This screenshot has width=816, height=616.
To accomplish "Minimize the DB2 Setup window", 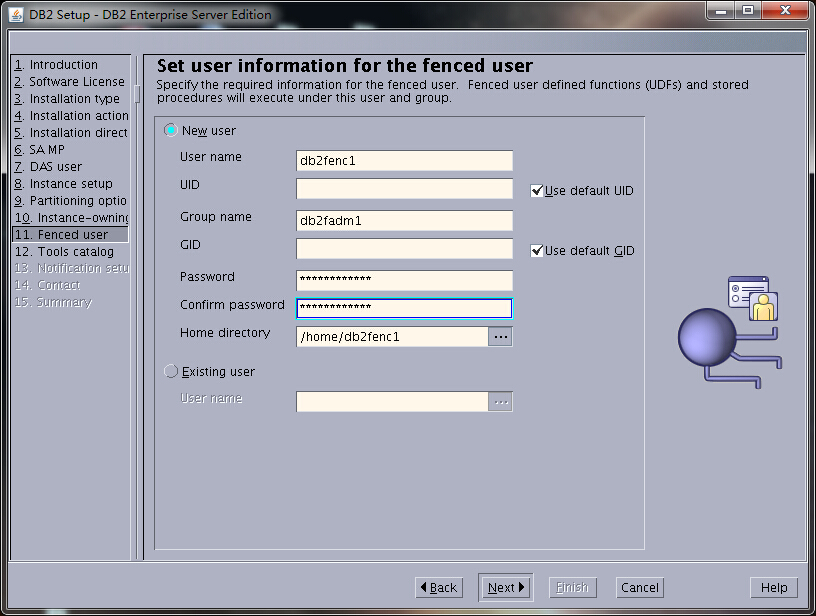I will pyautogui.click(x=721, y=10).
